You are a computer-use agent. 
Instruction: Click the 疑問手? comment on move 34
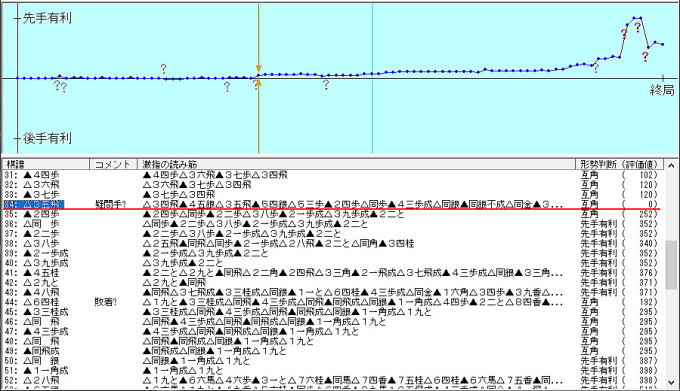point(110,204)
